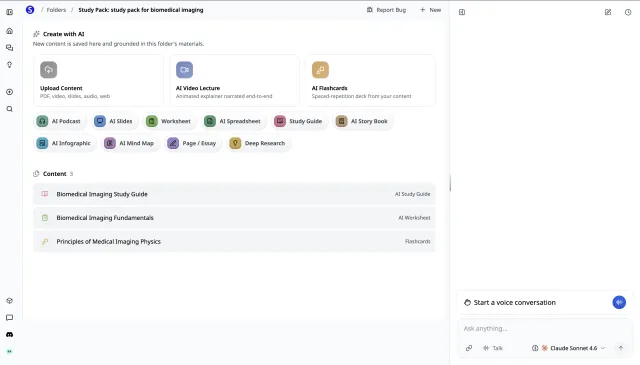Click the blue voice conversation button
640x365 pixels.
(619, 302)
